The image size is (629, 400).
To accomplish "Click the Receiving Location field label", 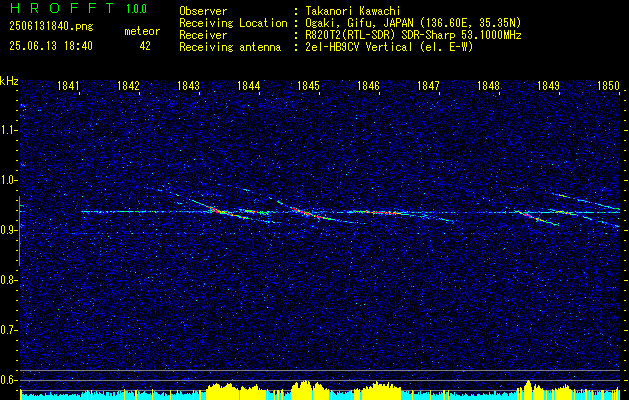I will coord(233,23).
